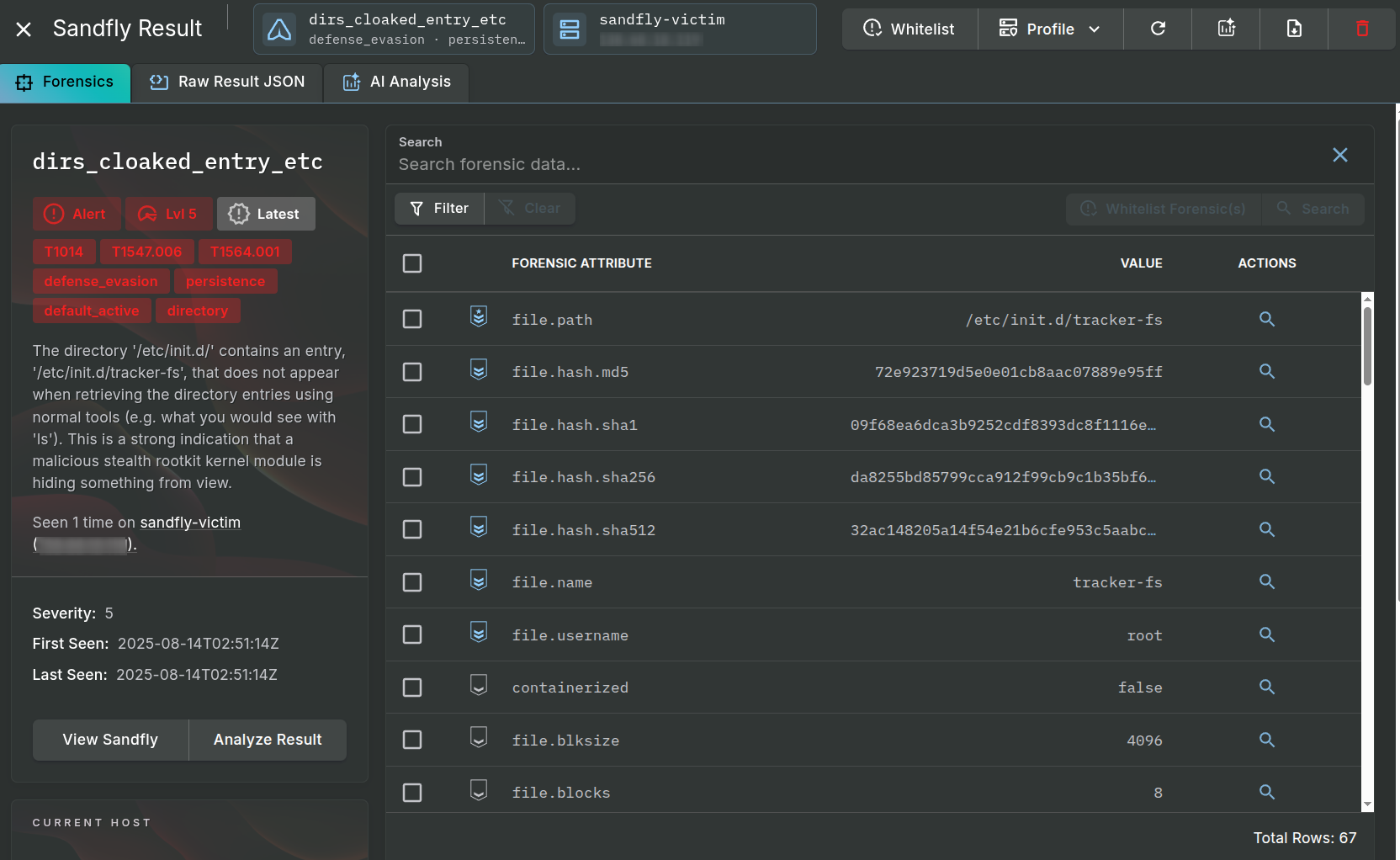The height and width of the screenshot is (860, 1400).
Task: Click the T1014 technique tag
Action: click(64, 252)
